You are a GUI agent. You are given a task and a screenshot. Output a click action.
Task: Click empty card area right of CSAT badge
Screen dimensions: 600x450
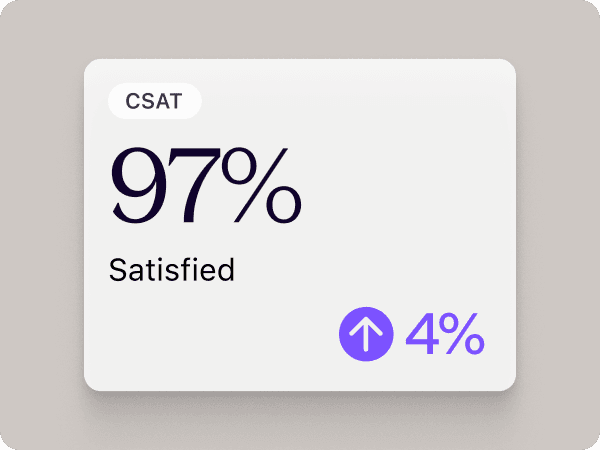click(x=360, y=101)
